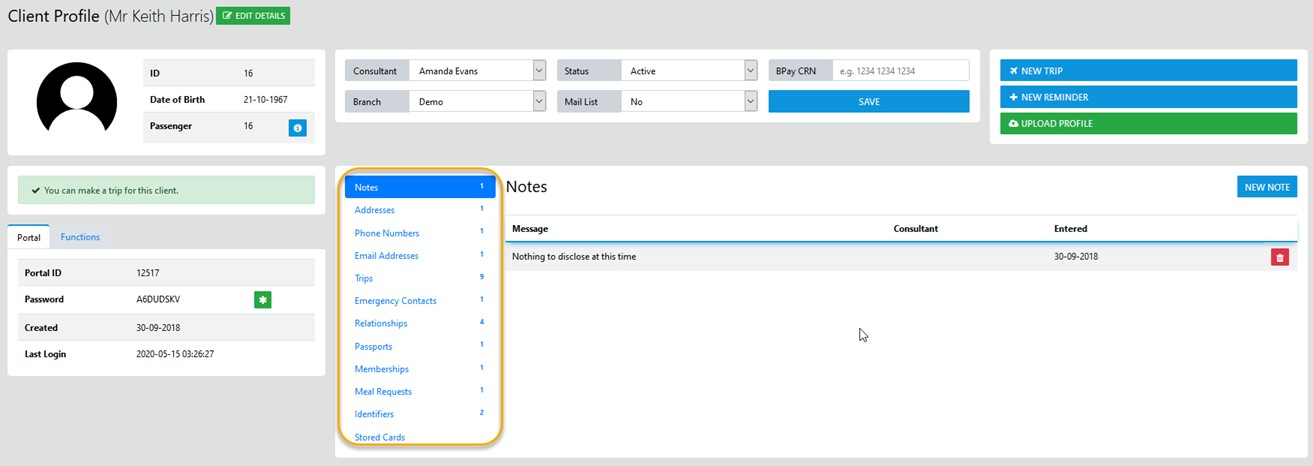Screen dimensions: 1313x466
Task: Click into the BPay CRN field
Action: (899, 71)
